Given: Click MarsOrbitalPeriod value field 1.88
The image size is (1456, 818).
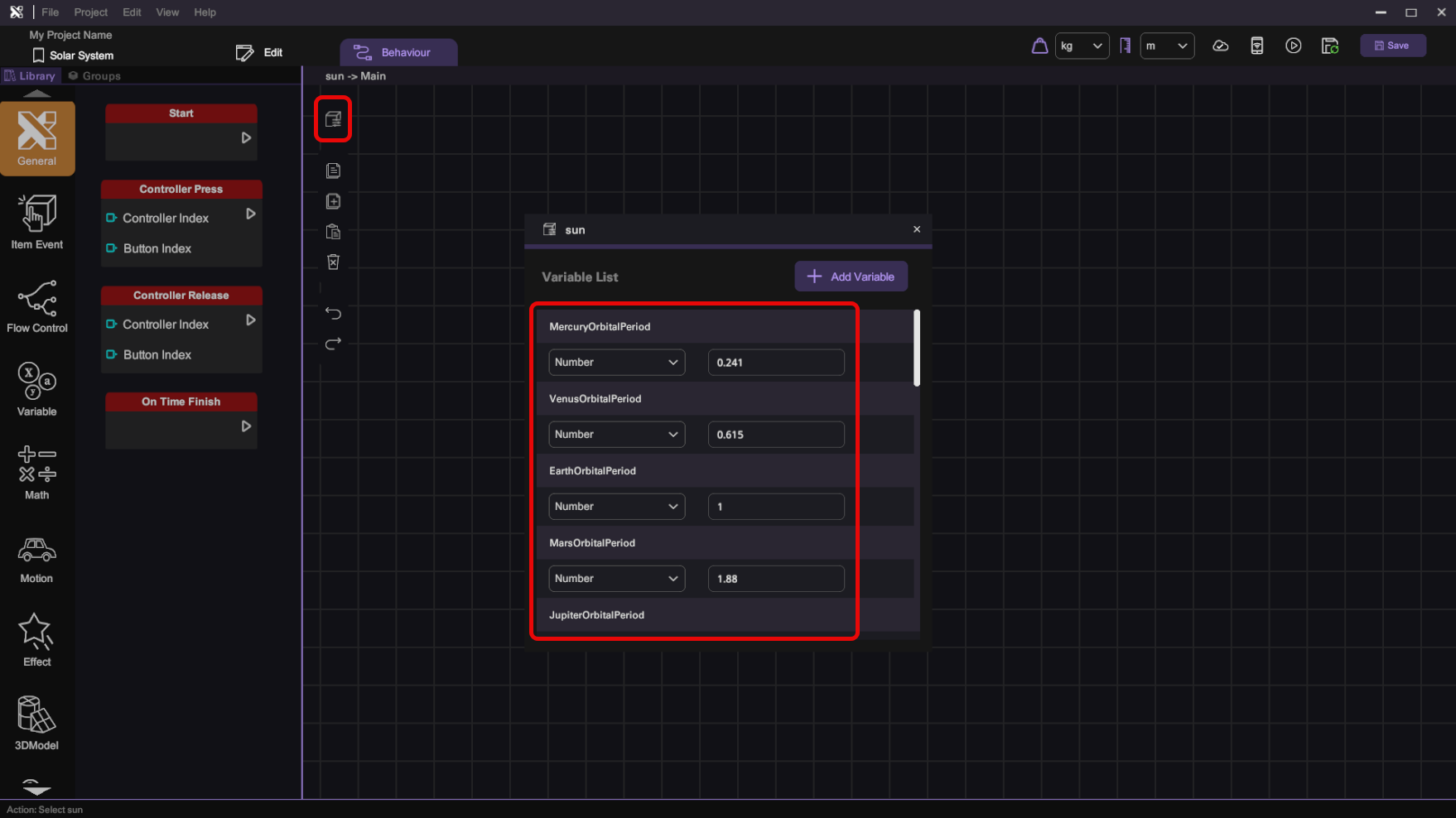Looking at the screenshot, I should coord(776,579).
